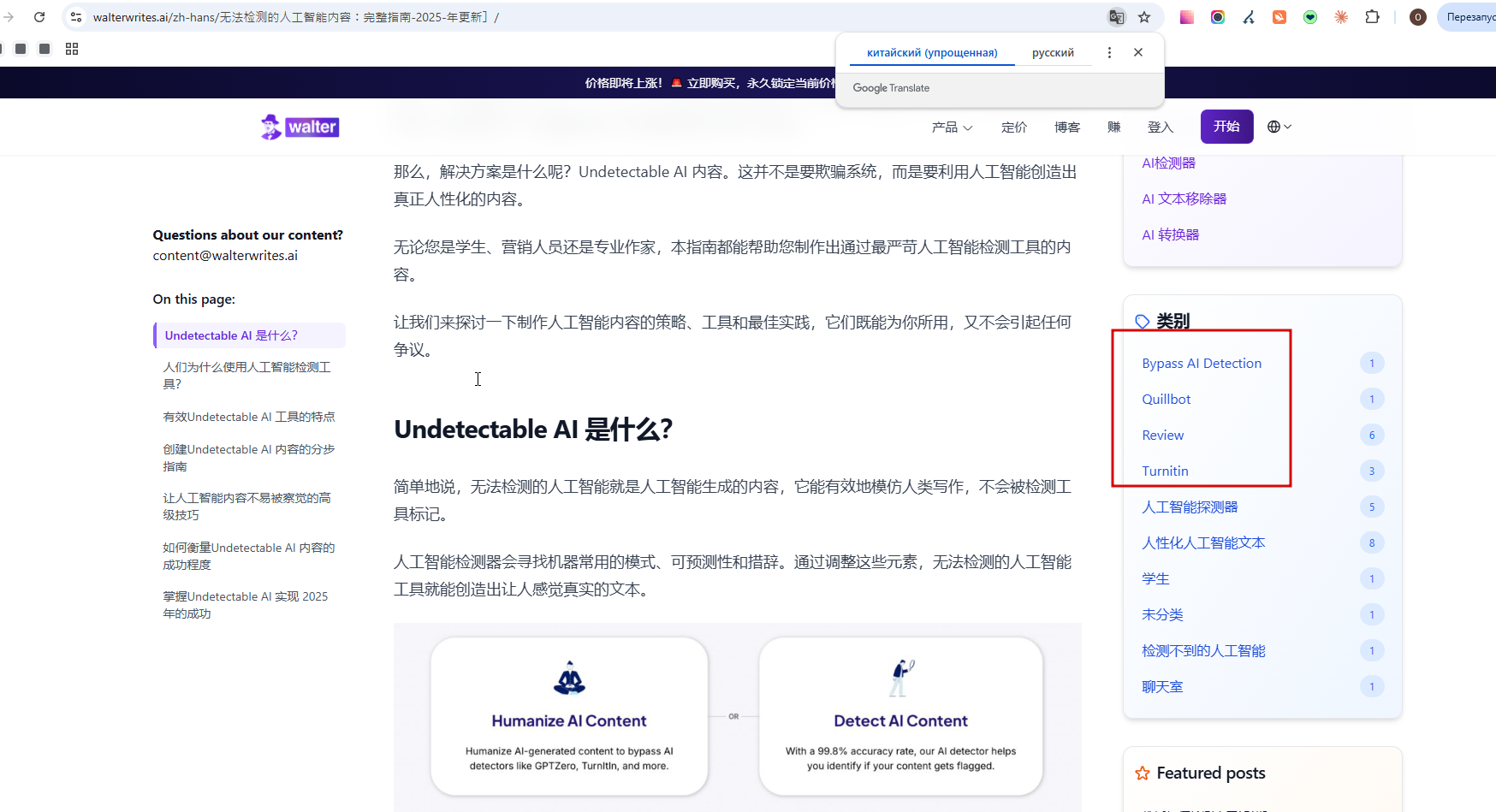Jump to 人们为什么使用人工智能检测工具 section
Viewport: 1496px width, 812px height.
tap(248, 376)
